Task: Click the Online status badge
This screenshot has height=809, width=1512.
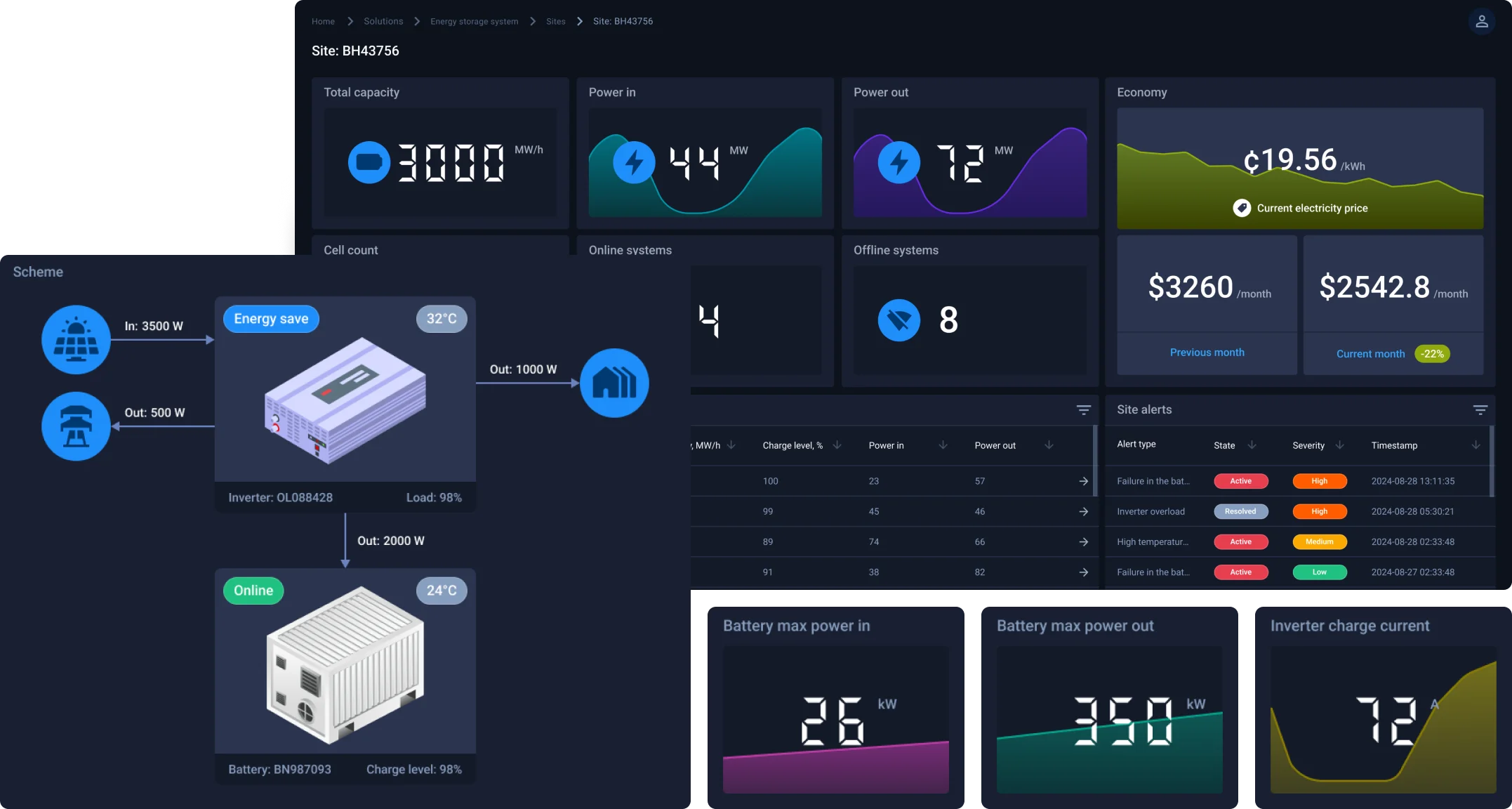Action: click(253, 591)
